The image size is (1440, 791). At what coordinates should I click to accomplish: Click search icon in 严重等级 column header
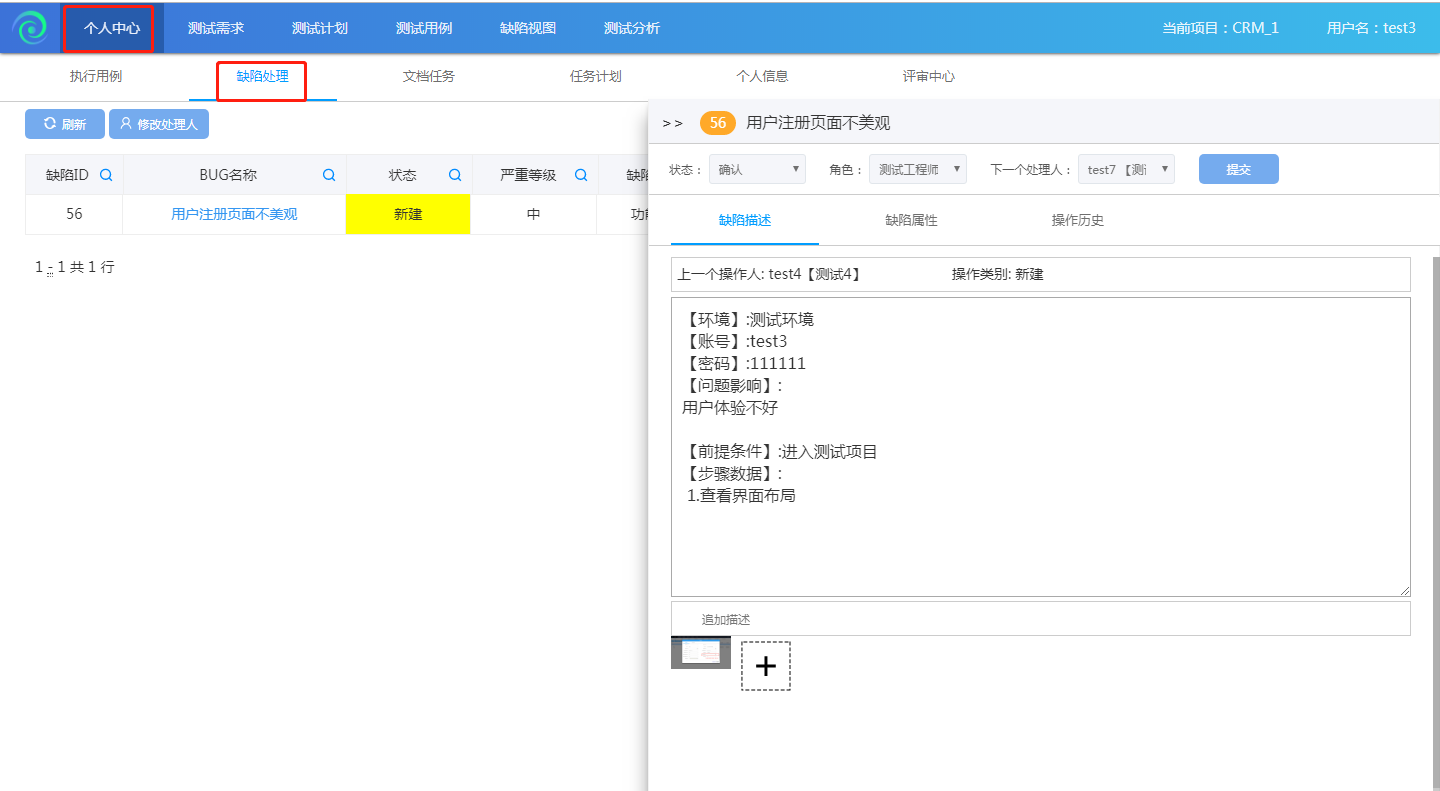click(581, 175)
